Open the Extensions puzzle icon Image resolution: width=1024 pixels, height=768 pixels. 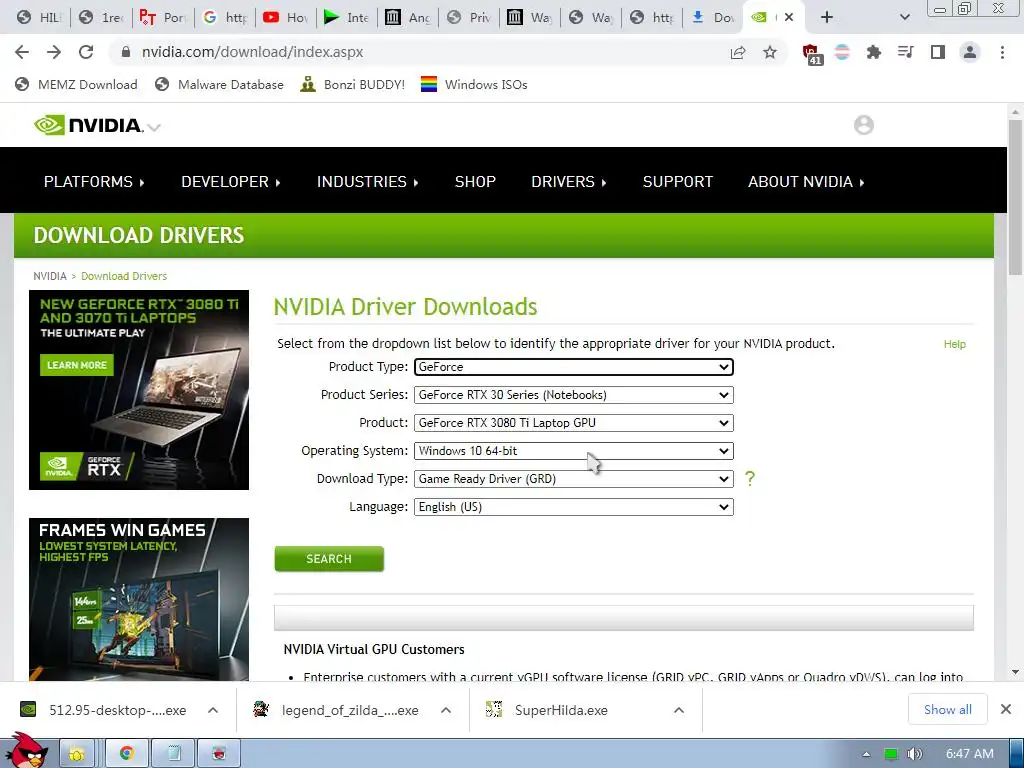click(873, 52)
